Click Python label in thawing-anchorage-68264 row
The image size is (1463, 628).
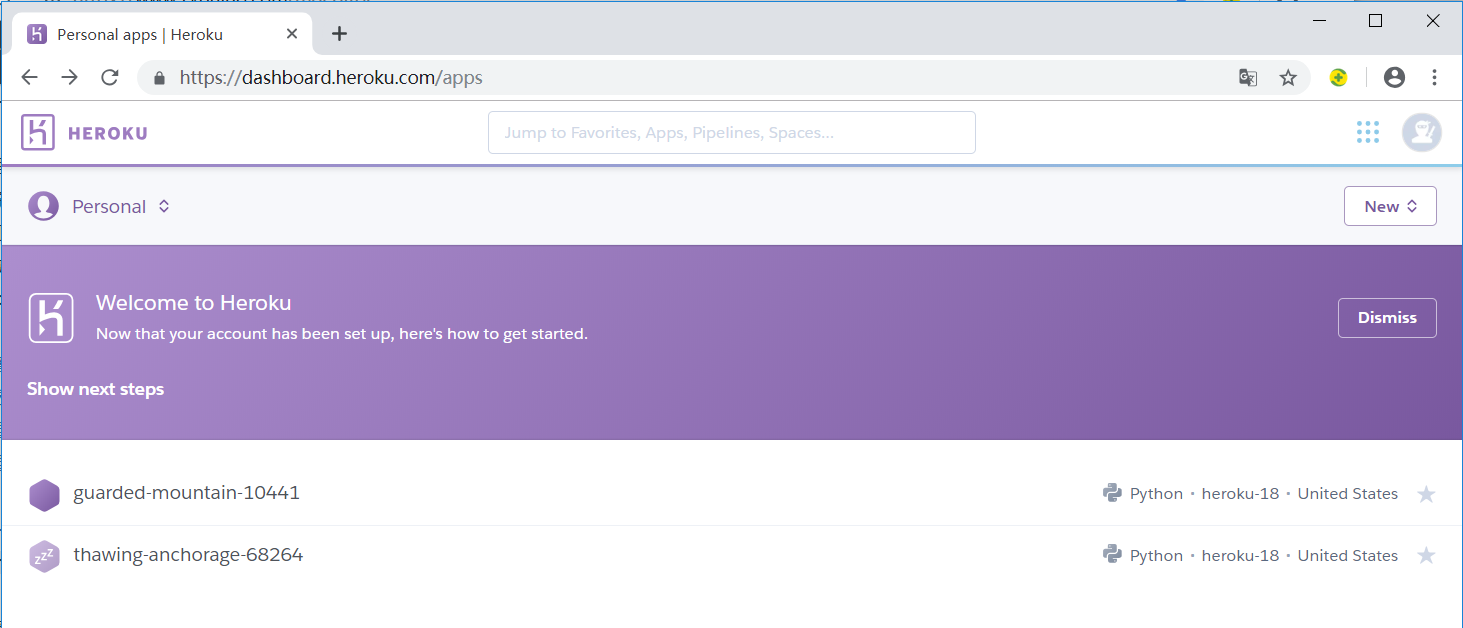tap(1156, 556)
